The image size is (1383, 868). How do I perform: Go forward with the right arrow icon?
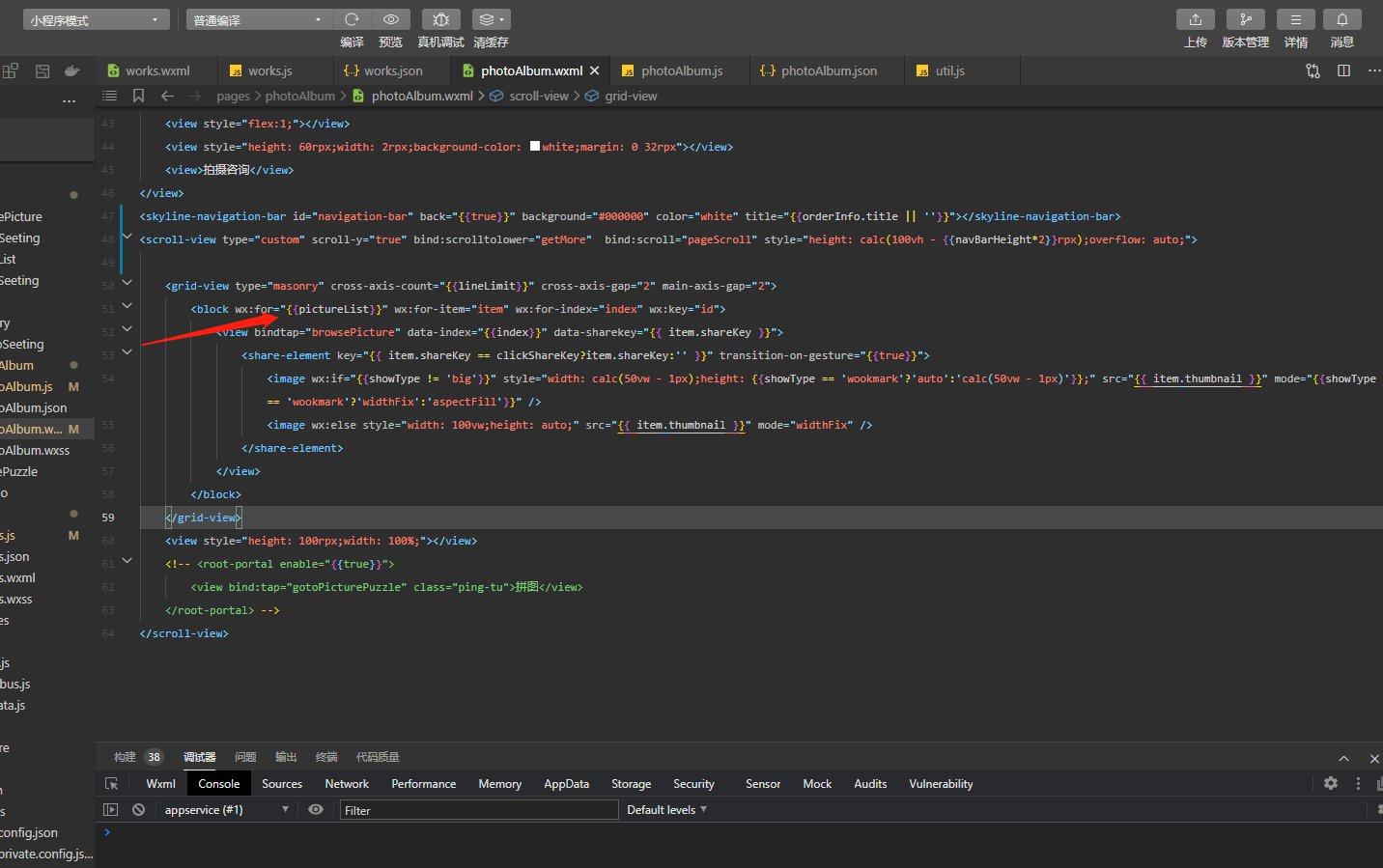[x=195, y=96]
